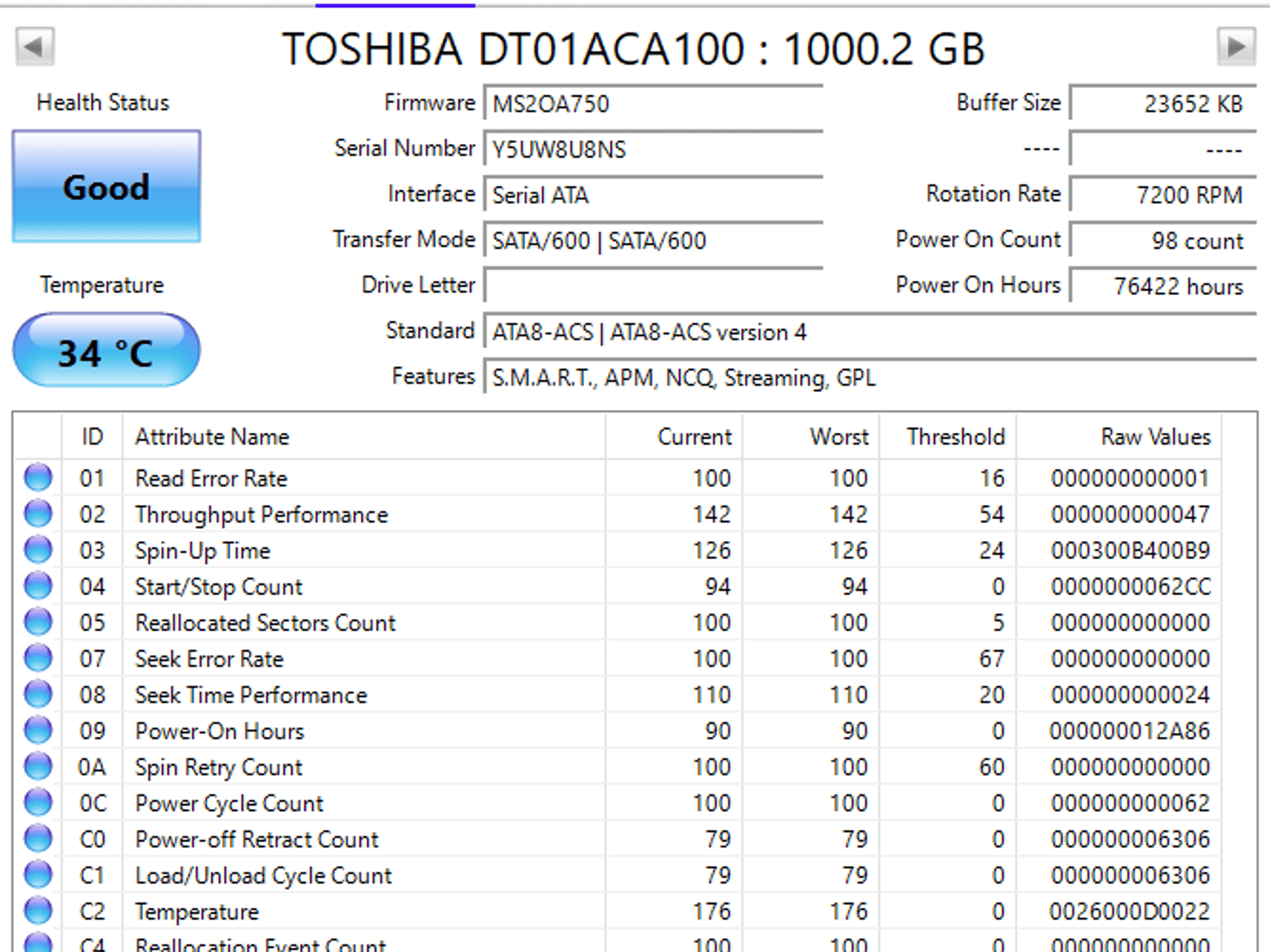
Task: Click the TOSHIBA DT01ACA100 disk title
Action: click(633, 48)
